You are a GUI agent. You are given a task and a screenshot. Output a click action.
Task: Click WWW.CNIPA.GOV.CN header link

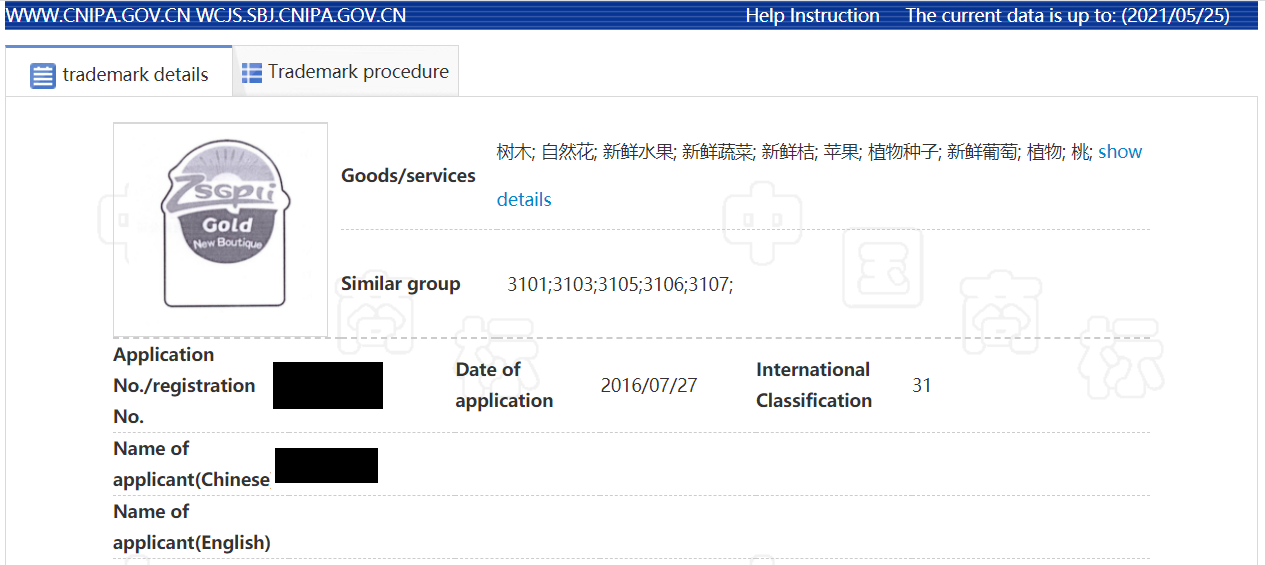[99, 16]
